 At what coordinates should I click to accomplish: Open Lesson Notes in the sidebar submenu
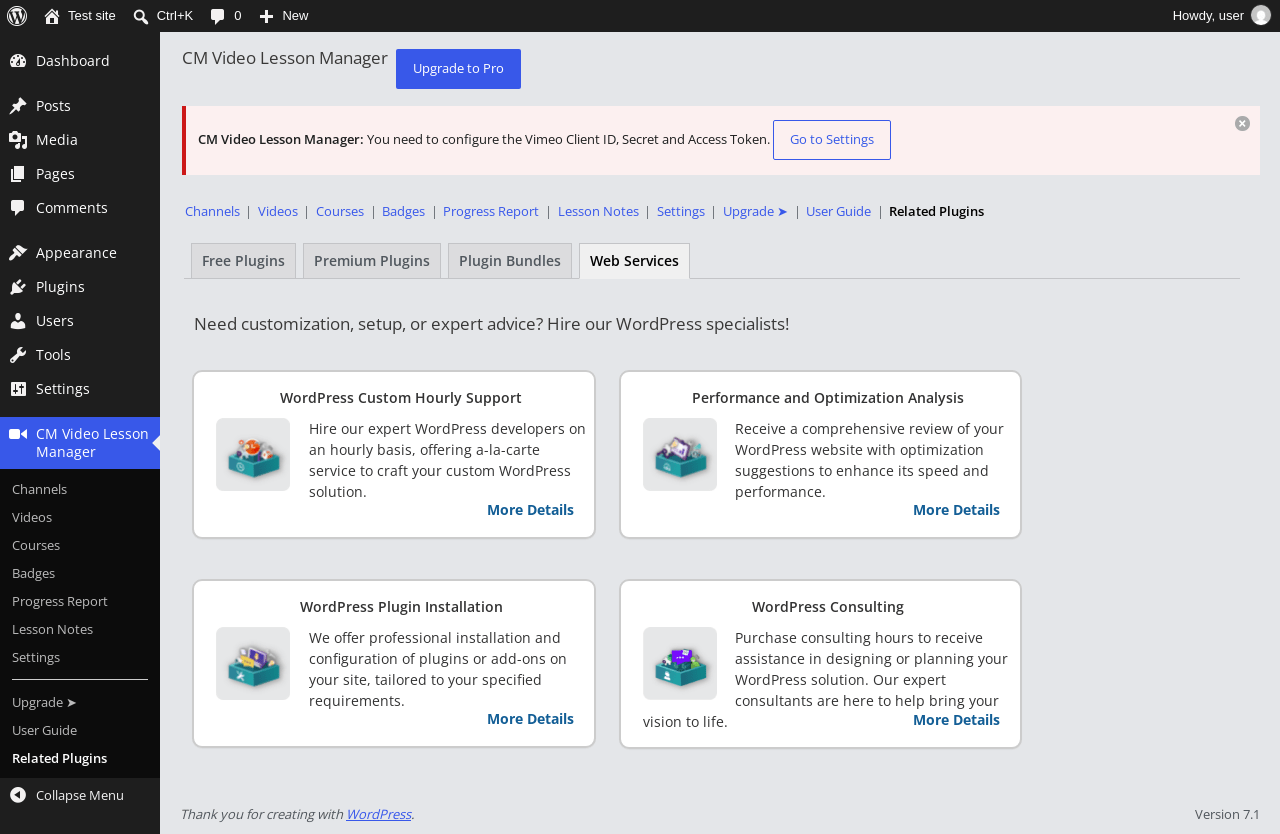click(80, 629)
